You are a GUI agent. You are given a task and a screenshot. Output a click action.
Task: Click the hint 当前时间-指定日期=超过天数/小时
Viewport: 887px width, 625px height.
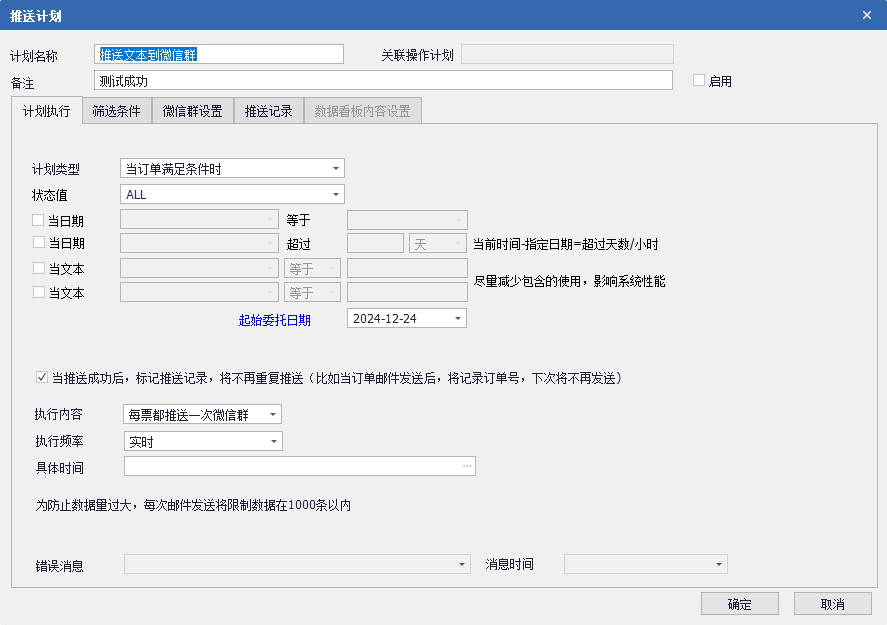click(x=565, y=244)
